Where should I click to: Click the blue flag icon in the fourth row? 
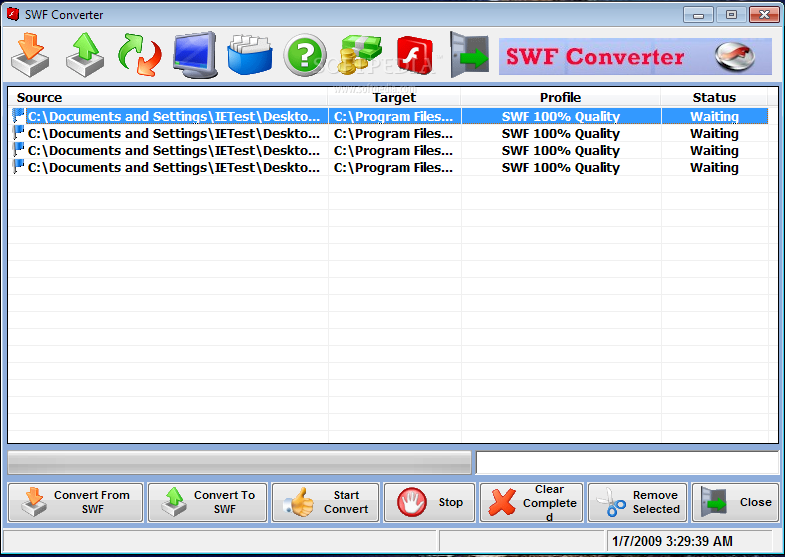[x=19, y=167]
